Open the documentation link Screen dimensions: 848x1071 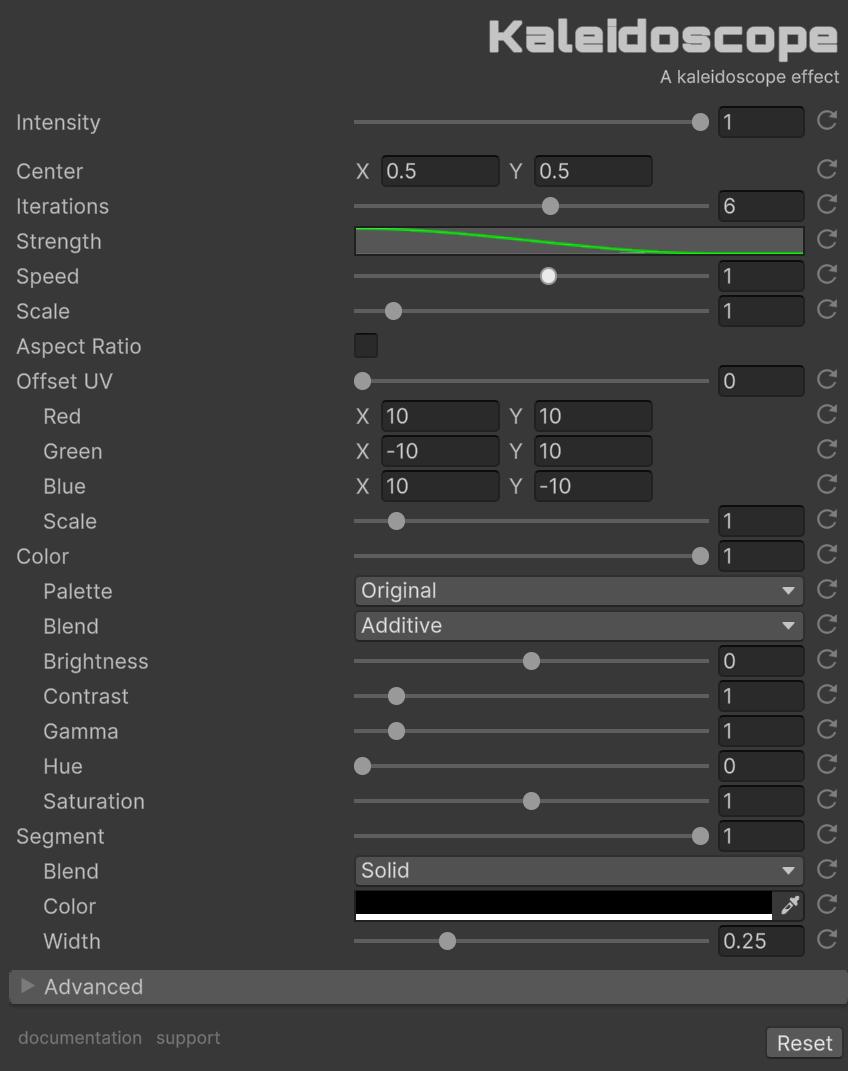[x=80, y=1038]
